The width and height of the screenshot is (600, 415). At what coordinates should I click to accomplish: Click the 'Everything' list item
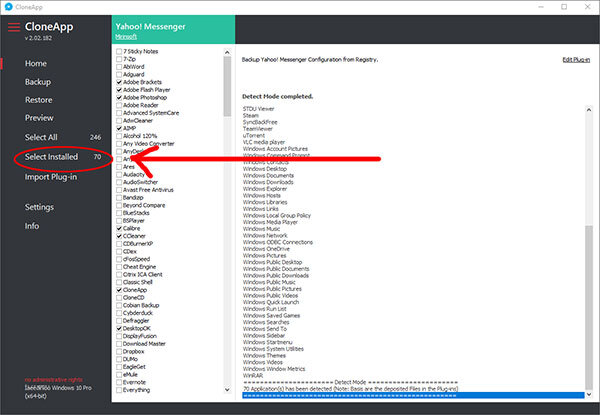coord(136,390)
